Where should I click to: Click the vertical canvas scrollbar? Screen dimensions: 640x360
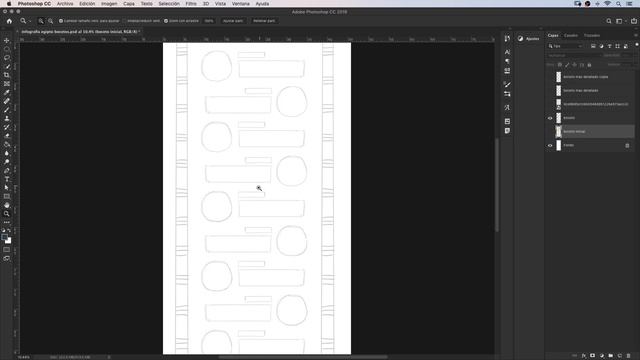[x=497, y=185]
